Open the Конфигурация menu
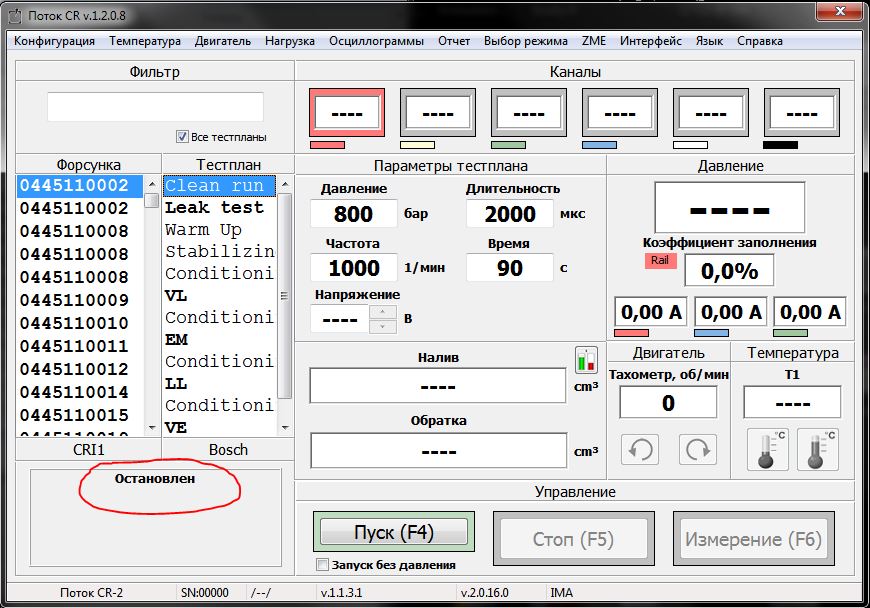Viewport: 870px width, 608px height. [x=55, y=41]
